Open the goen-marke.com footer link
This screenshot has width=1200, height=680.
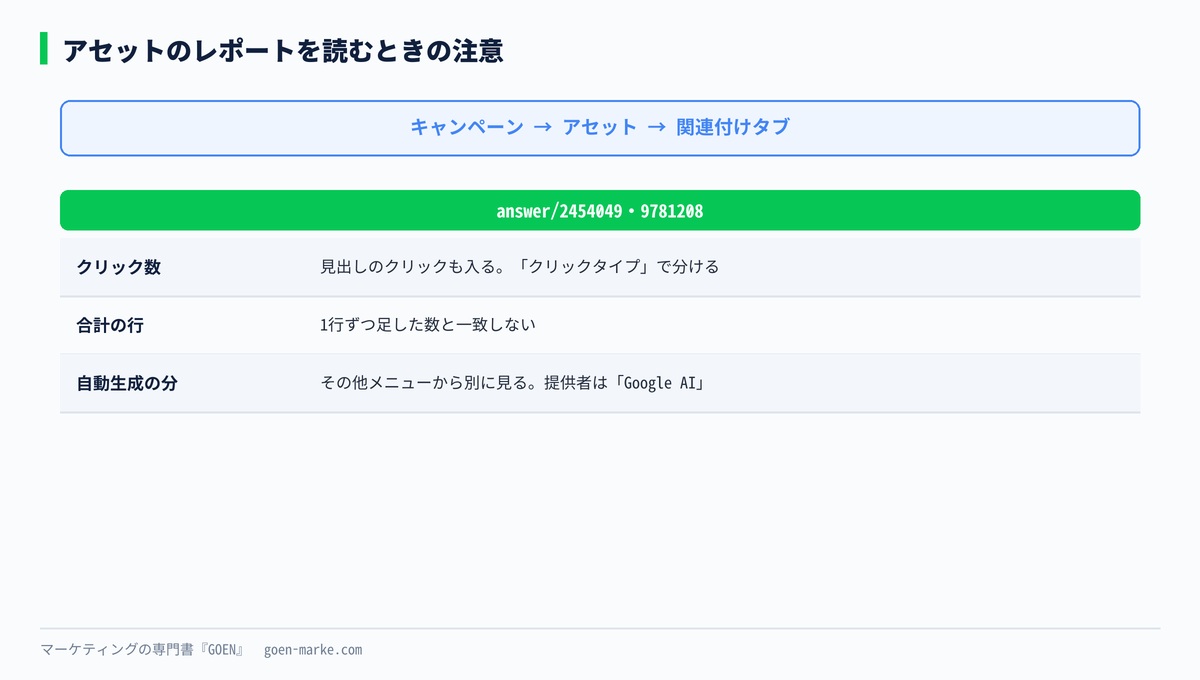click(x=313, y=650)
